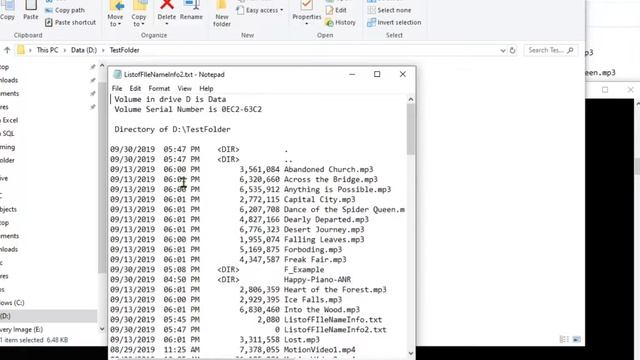Click Select none in the ribbon

(389, 10)
